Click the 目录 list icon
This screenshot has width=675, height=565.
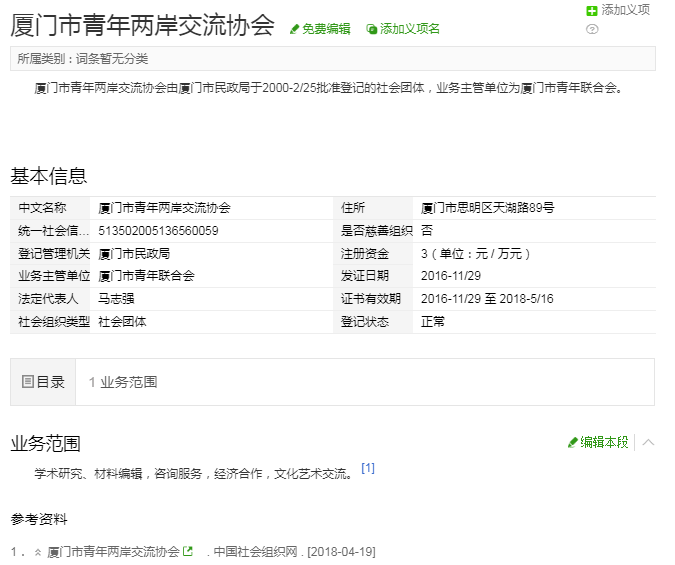(x=28, y=382)
